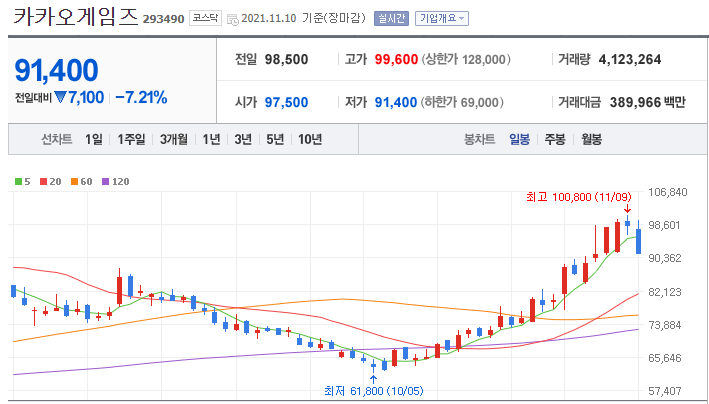
Task: Click the 코스닥 market badge
Action: tap(205, 18)
